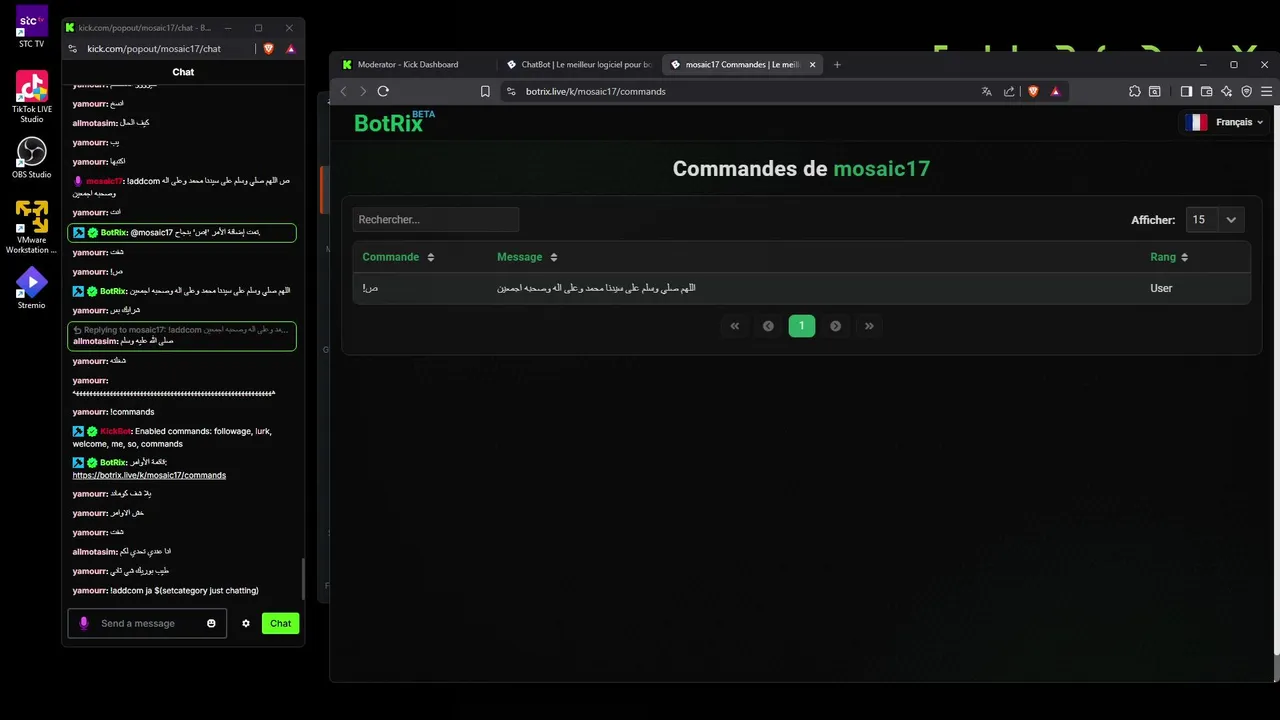
Task: Switch to ChatBot Le meilleur logiciel tab
Action: click(x=578, y=64)
